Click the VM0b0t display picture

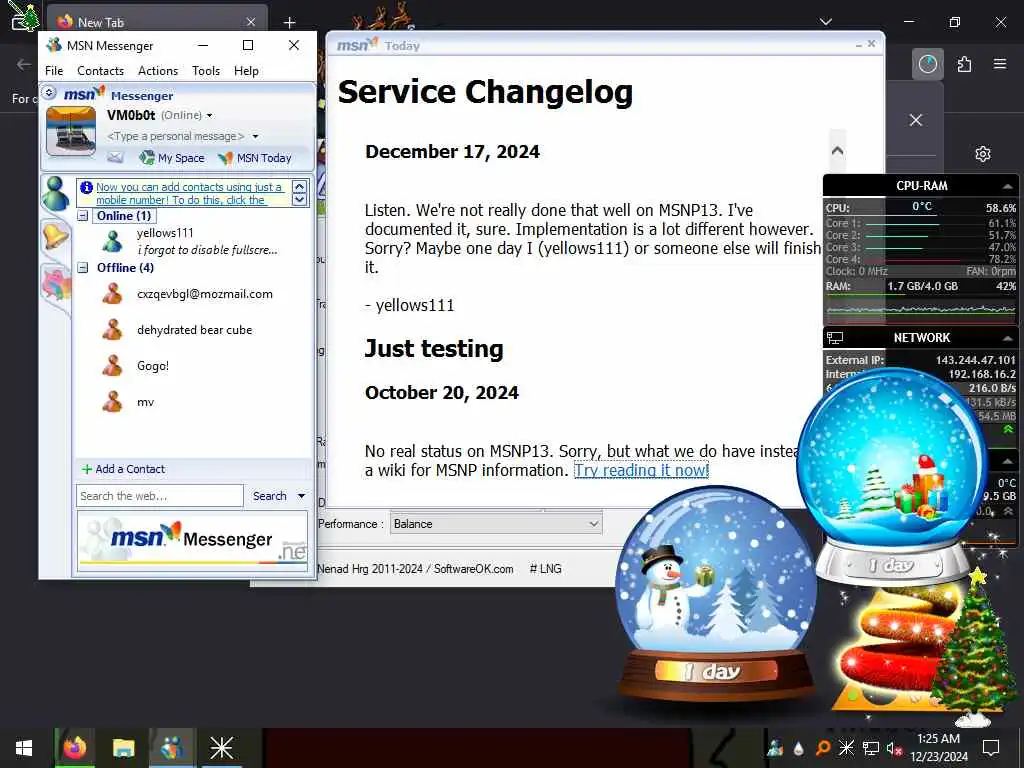(71, 132)
